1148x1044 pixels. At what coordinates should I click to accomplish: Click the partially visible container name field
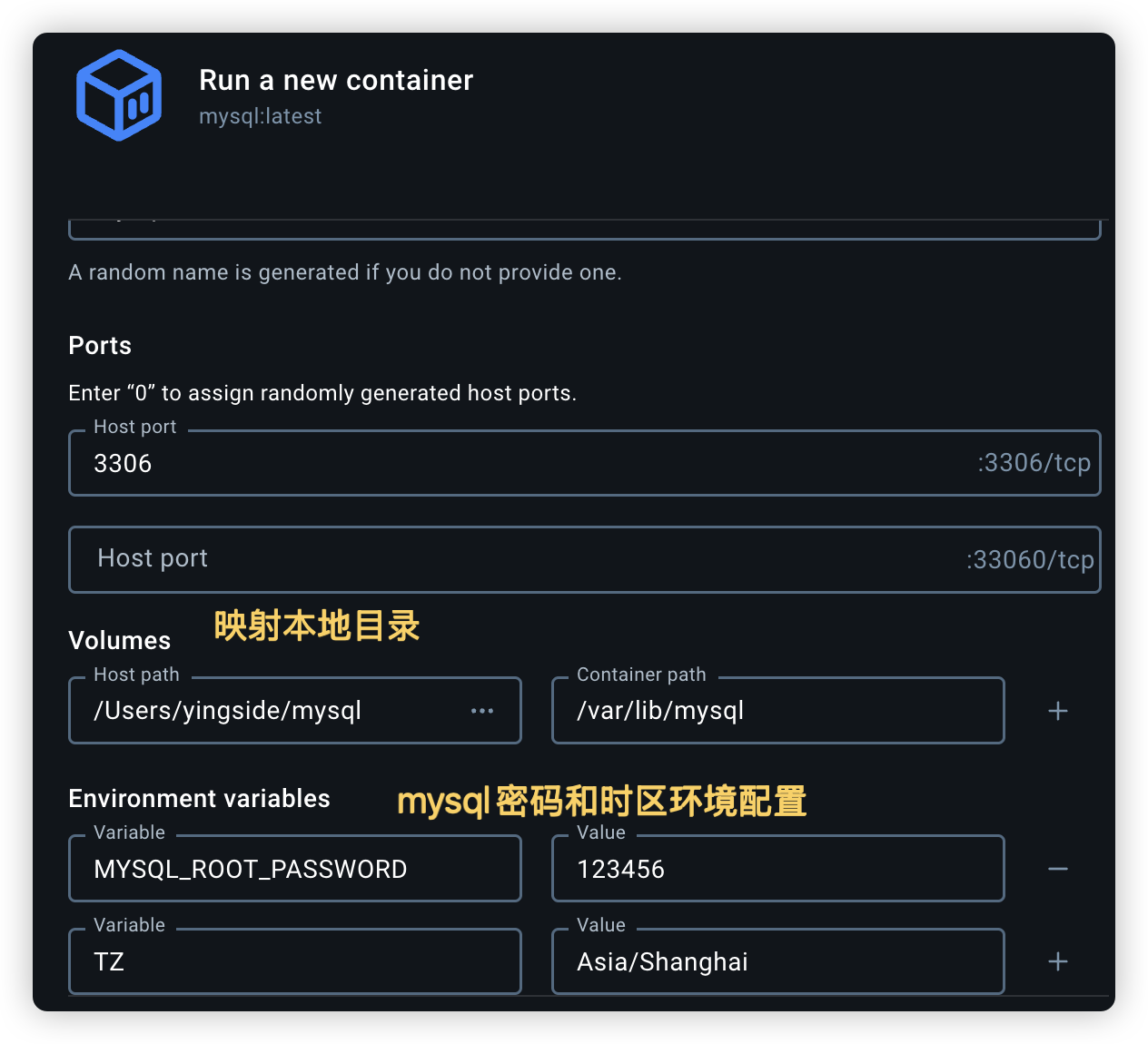(x=584, y=229)
